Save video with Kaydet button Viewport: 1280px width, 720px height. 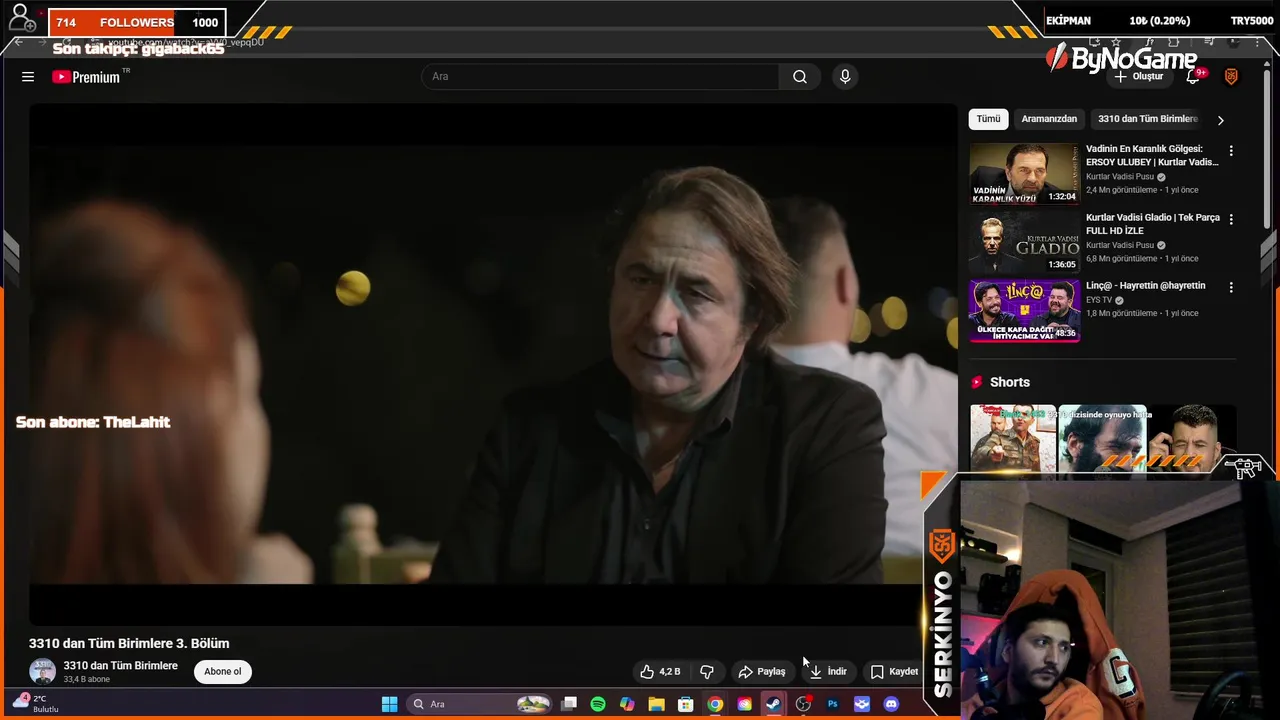[894, 672]
